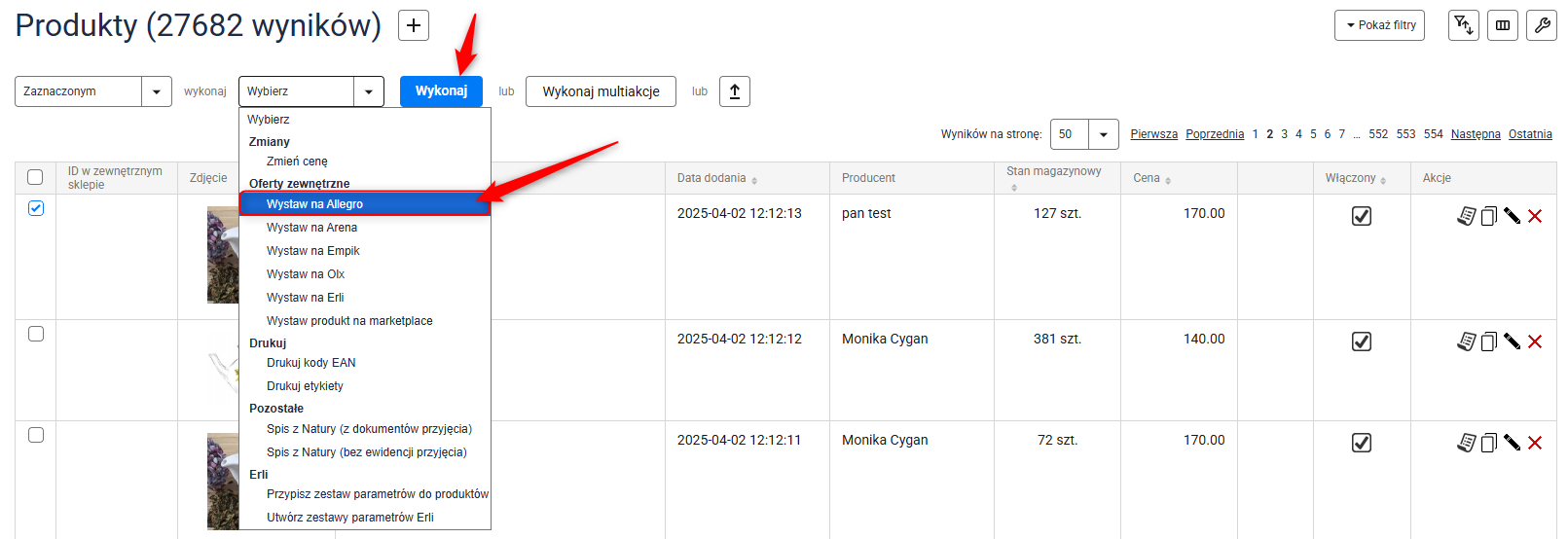Uncheck the first product row checkbox
This screenshot has width=1568, height=539.
coord(36,208)
